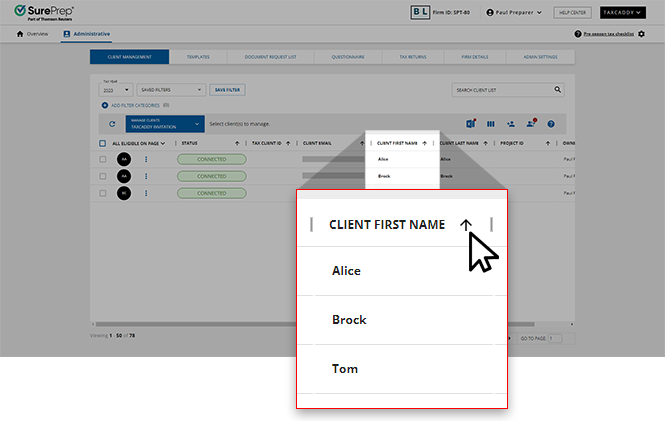Click the avatar circle on Alice's row
The height and width of the screenshot is (421, 665).
click(x=124, y=159)
